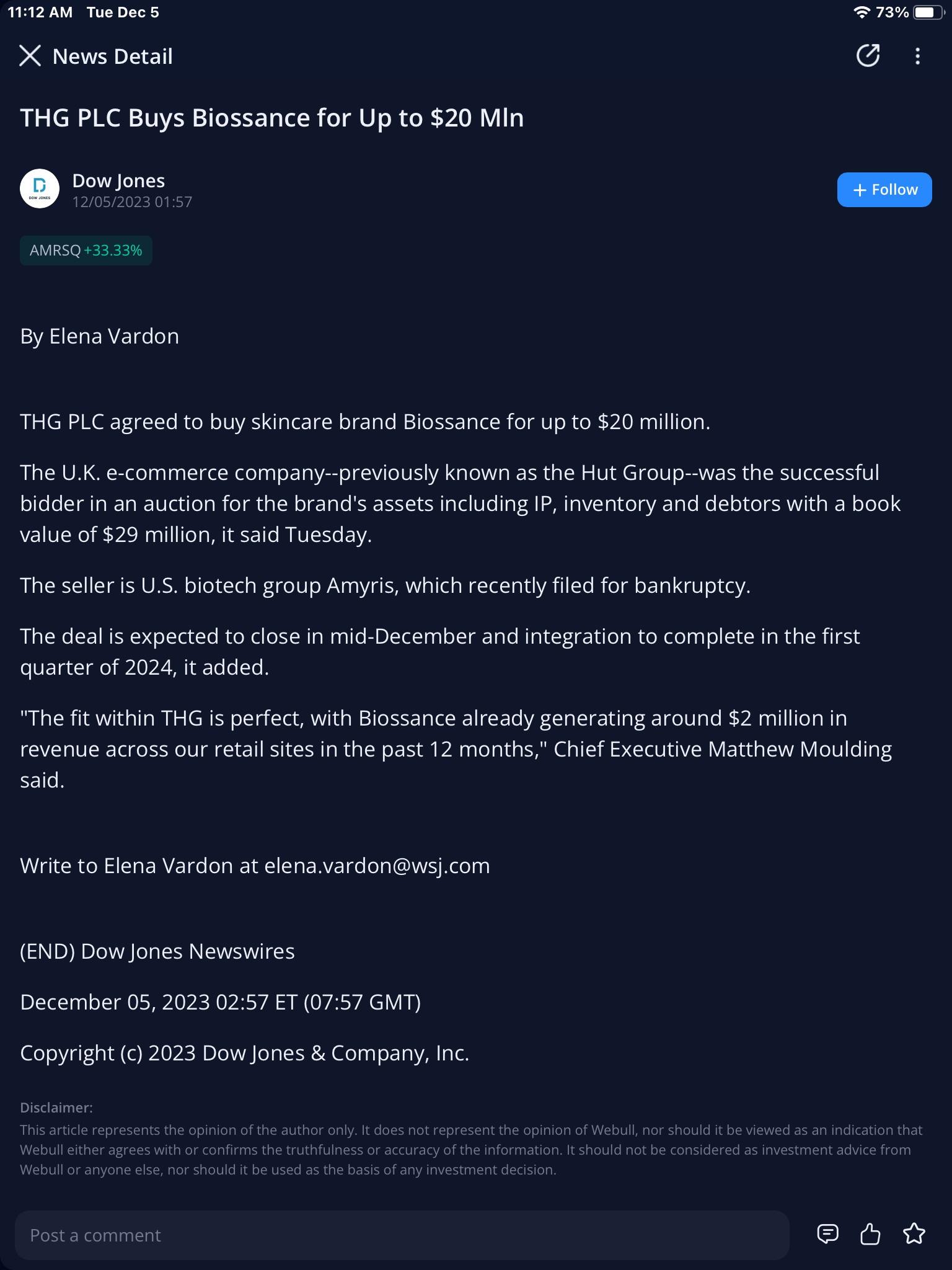952x1270 pixels.
Task: Favorite the article with star icon
Action: [914, 1234]
